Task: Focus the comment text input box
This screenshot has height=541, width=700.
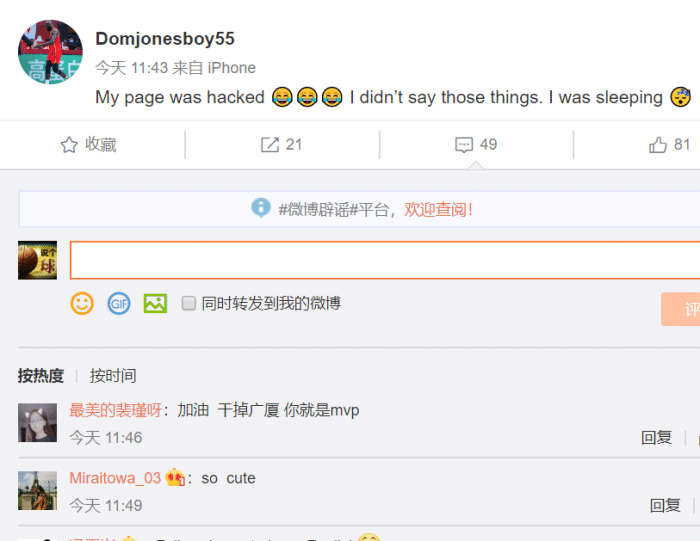Action: pyautogui.click(x=385, y=260)
